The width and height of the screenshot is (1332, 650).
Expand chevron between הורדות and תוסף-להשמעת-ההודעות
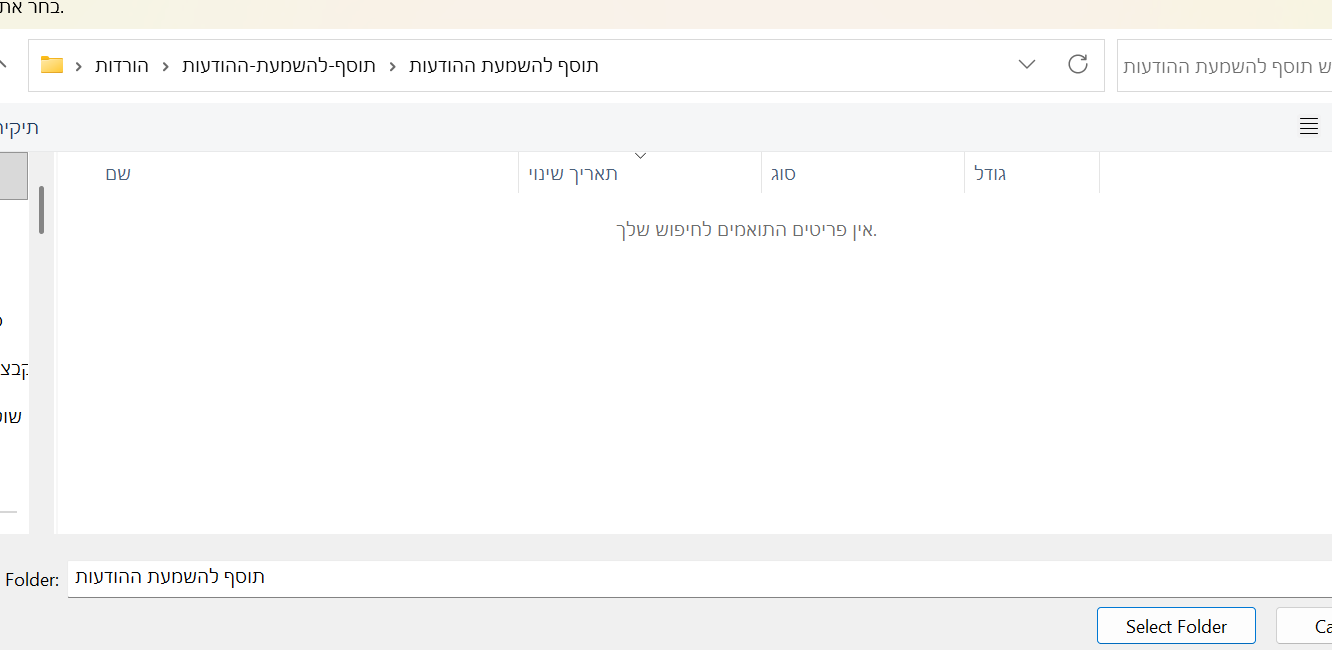tap(165, 66)
